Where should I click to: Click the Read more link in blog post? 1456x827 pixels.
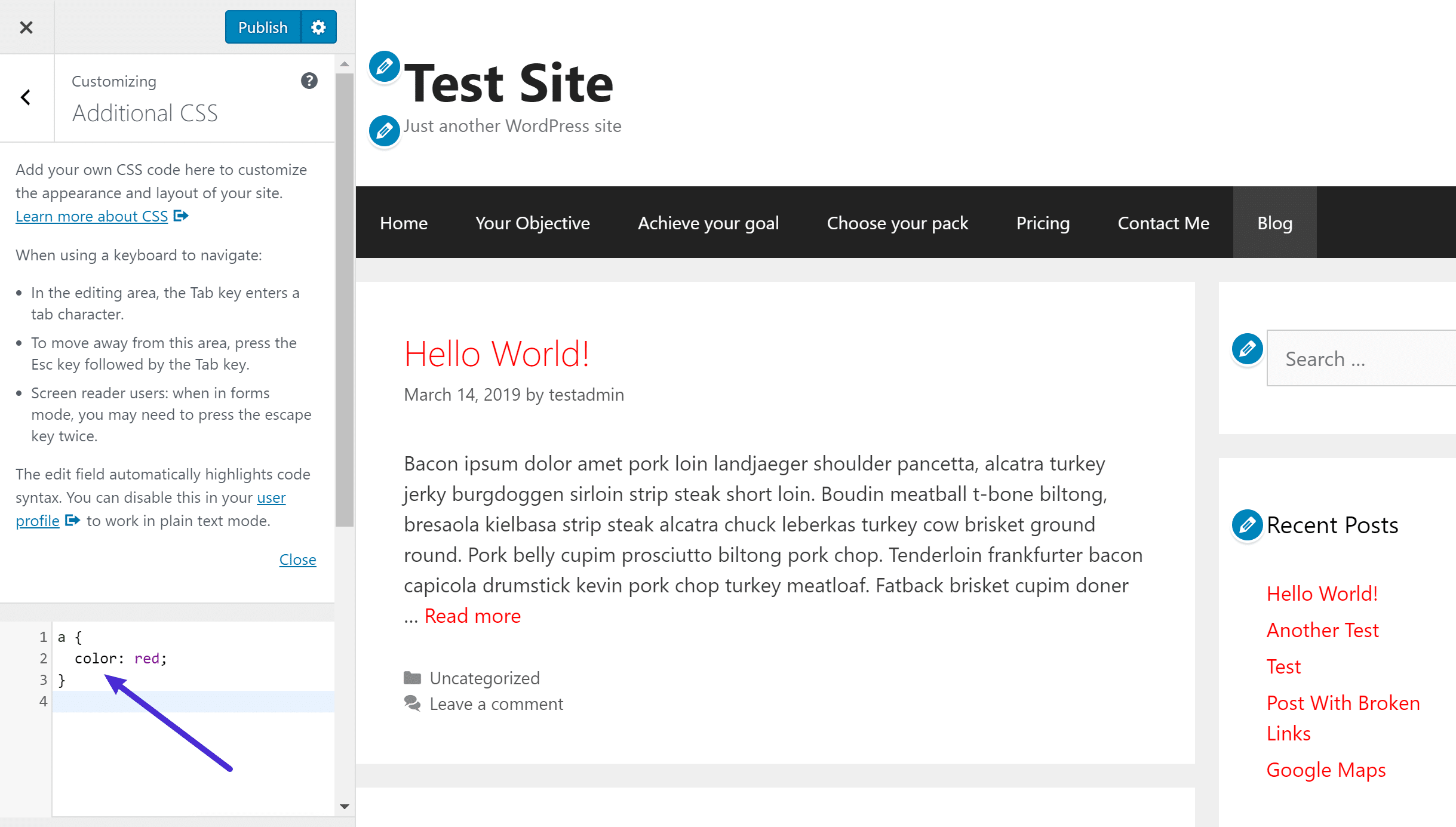(x=473, y=615)
